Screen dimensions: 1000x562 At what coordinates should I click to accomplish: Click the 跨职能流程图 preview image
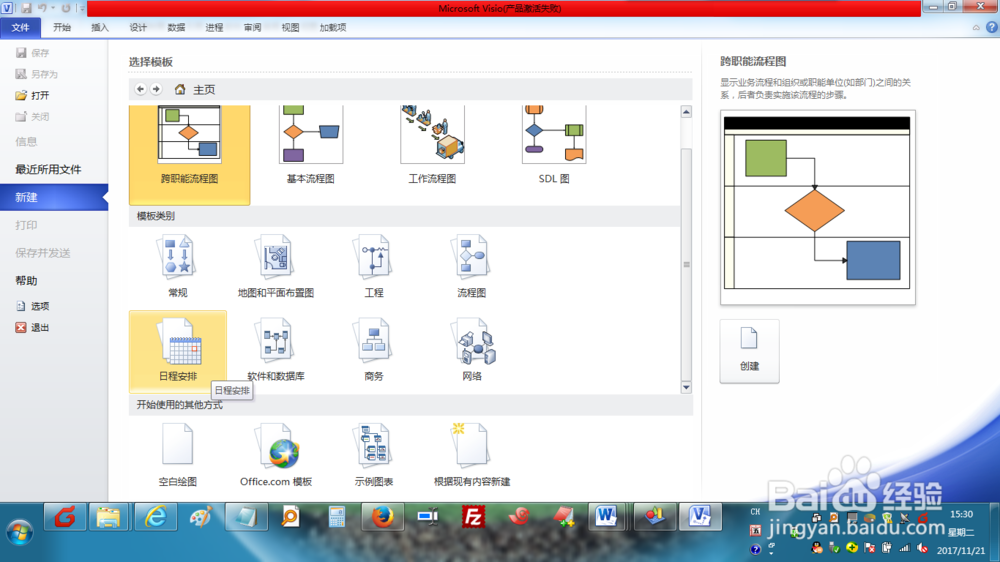[x=818, y=207]
